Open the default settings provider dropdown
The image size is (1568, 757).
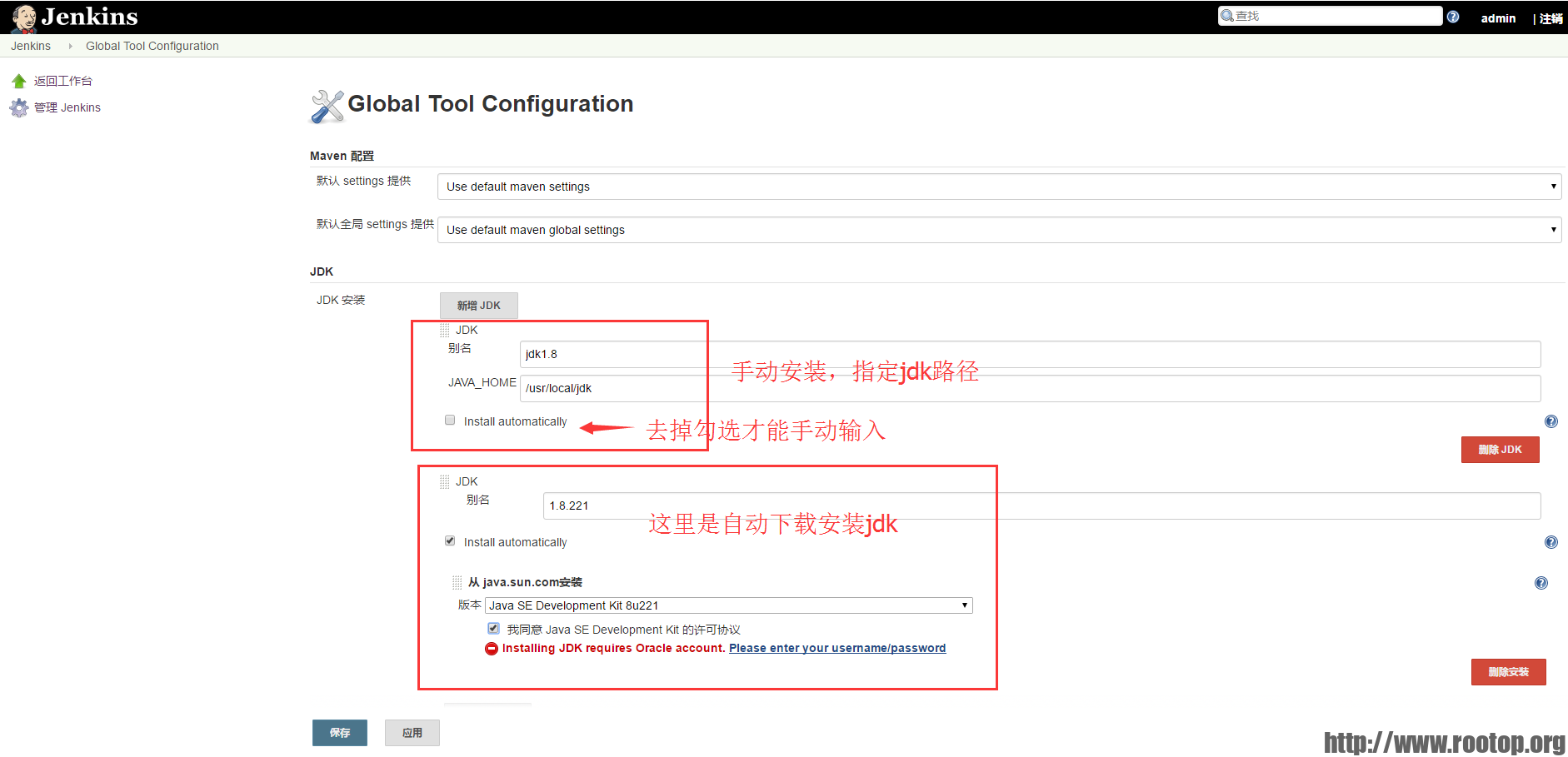tap(999, 187)
